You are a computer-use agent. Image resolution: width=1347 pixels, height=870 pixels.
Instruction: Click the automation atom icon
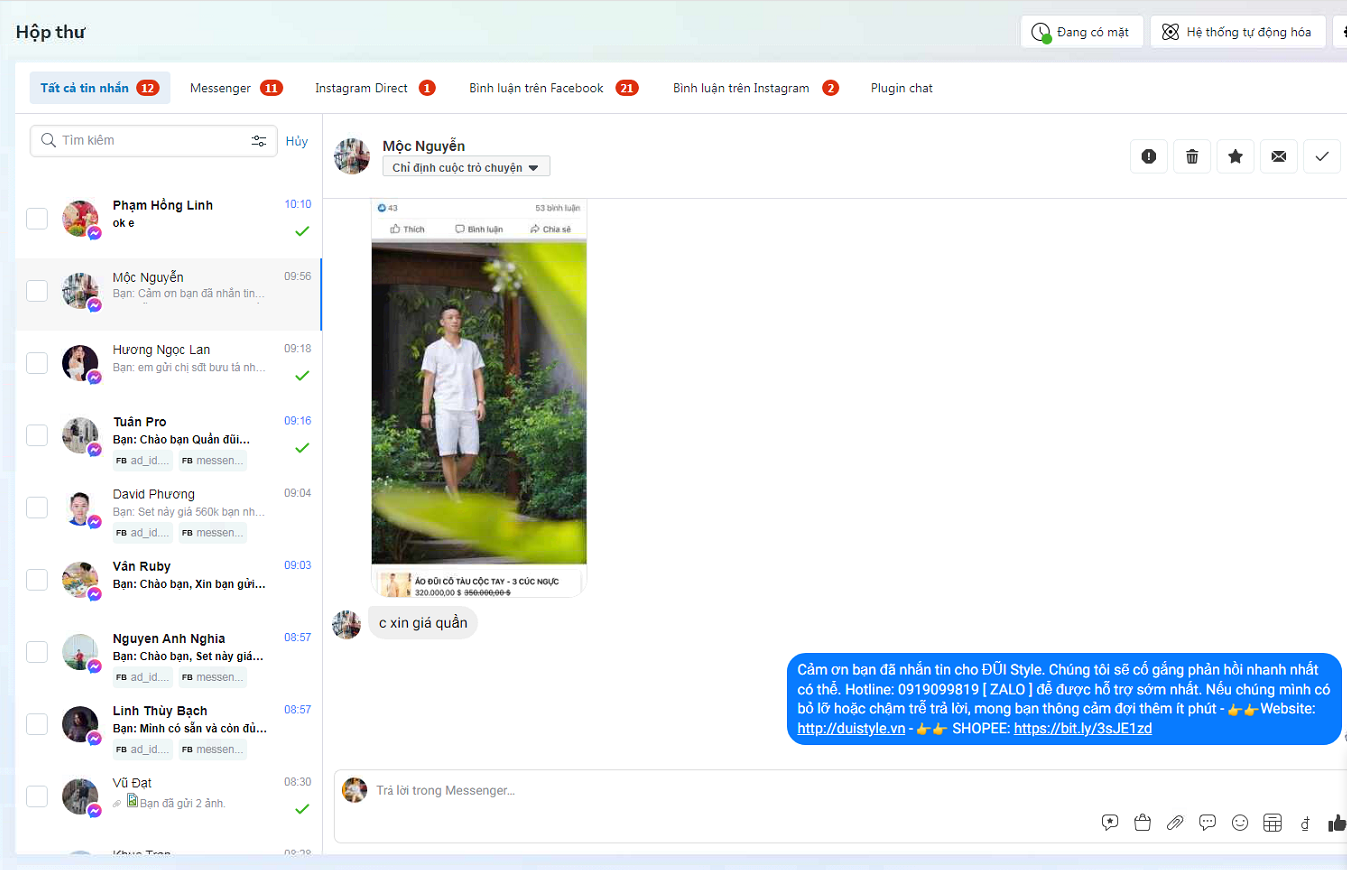1170,32
